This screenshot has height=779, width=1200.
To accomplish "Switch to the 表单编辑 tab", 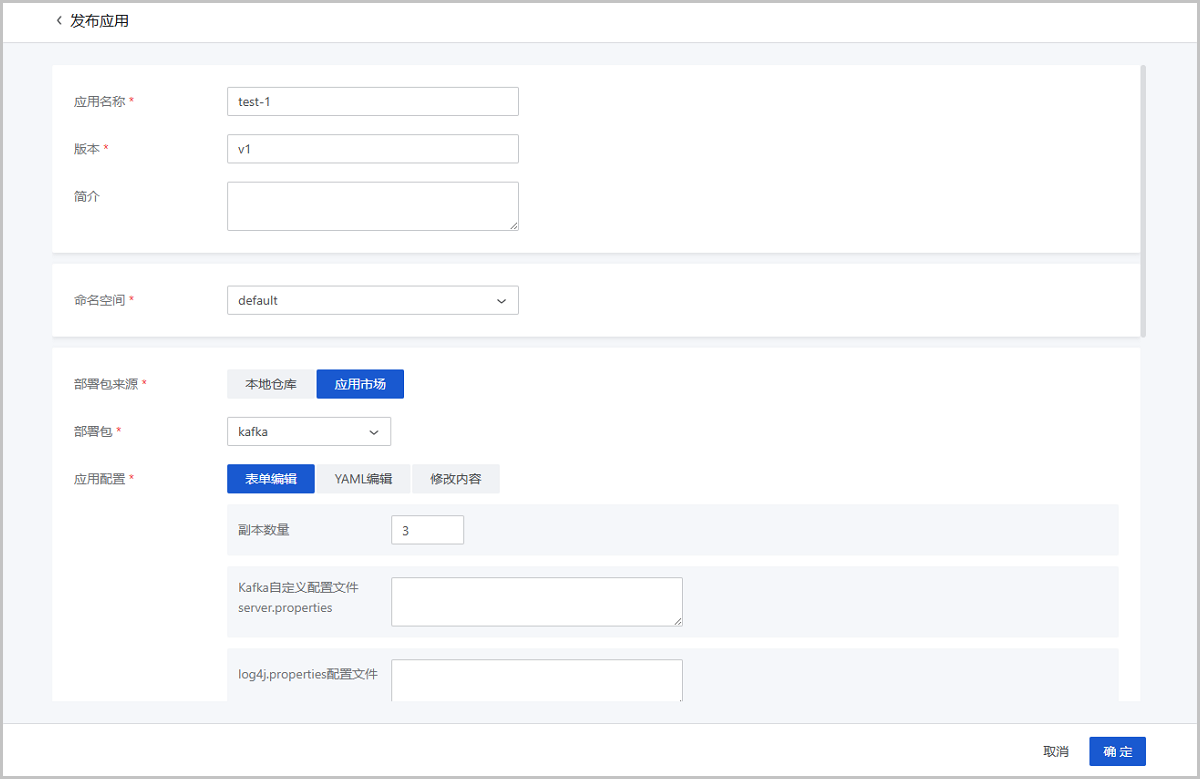I will coord(271,479).
